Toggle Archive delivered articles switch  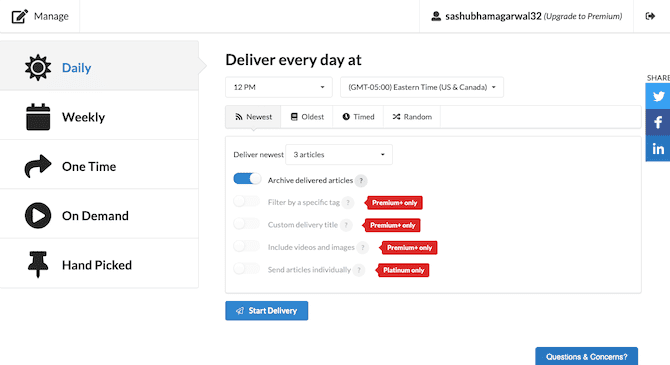point(247,179)
